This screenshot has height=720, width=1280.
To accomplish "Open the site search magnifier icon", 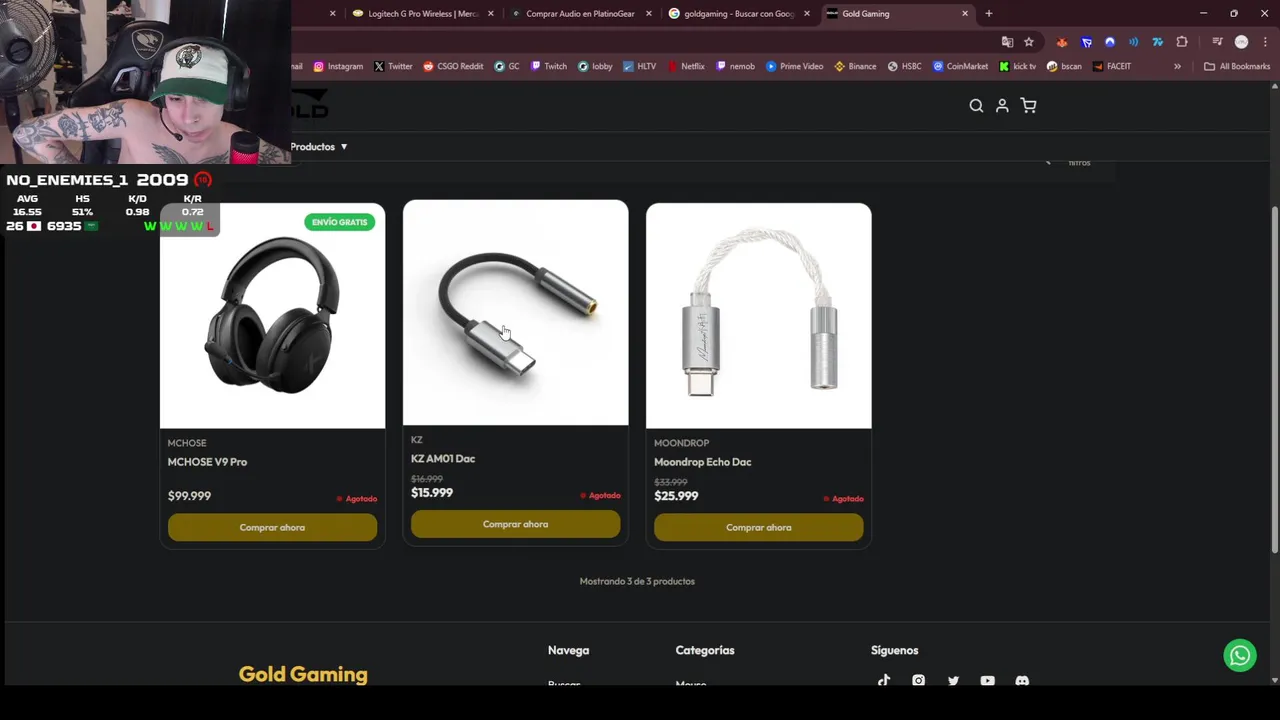I will coord(976,106).
